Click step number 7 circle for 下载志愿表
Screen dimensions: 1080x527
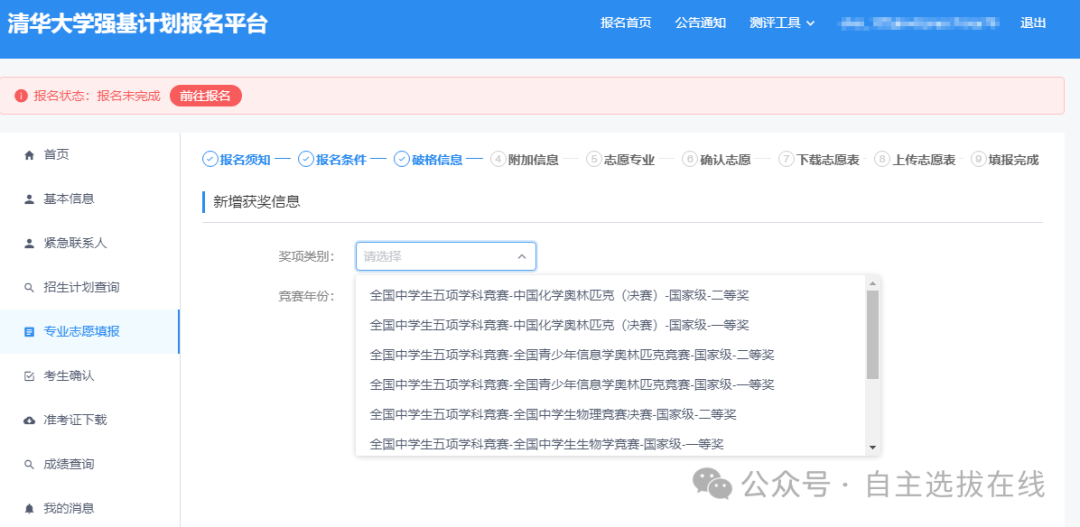[x=786, y=159]
